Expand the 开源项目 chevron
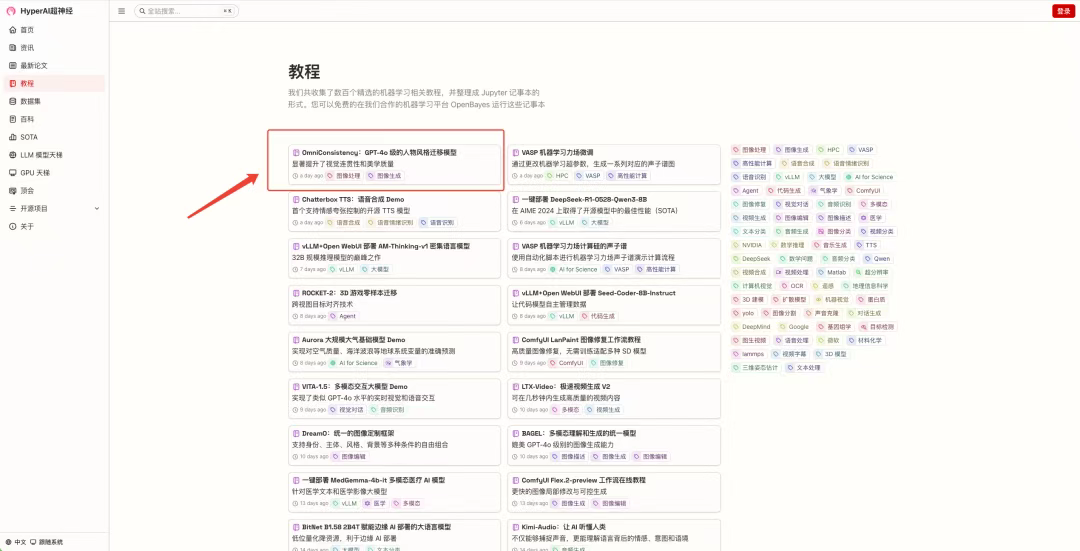 [97, 208]
